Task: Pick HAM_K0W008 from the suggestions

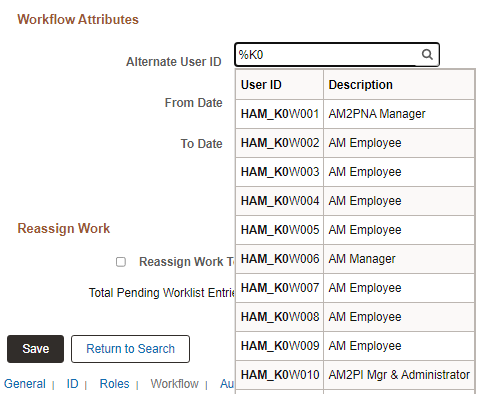Action: point(355,317)
